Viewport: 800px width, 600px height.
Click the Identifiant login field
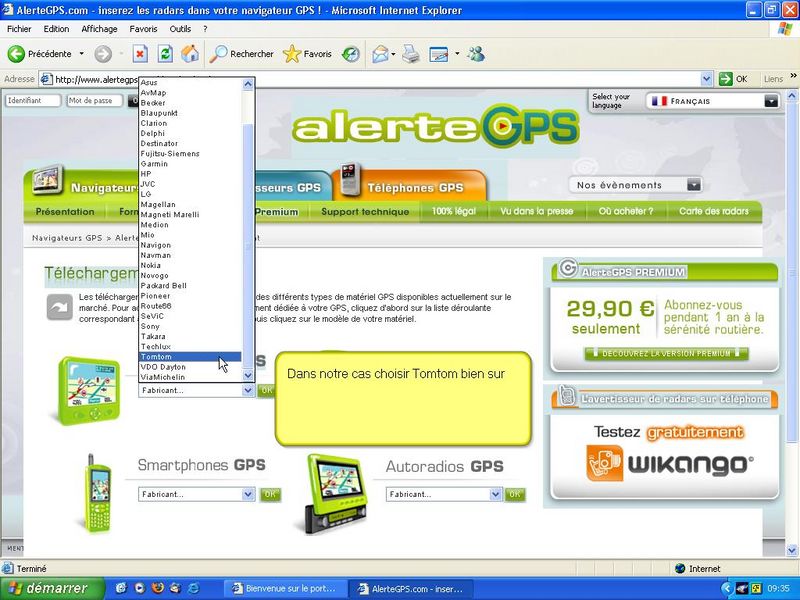[33, 101]
